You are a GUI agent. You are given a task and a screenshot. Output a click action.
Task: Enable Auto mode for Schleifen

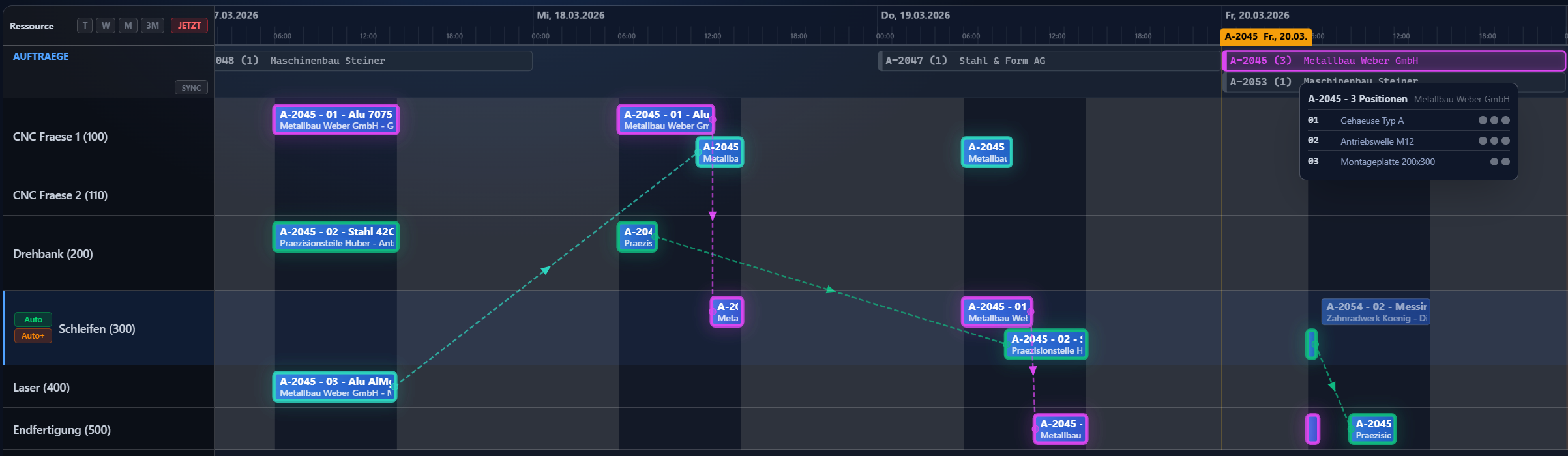click(33, 319)
